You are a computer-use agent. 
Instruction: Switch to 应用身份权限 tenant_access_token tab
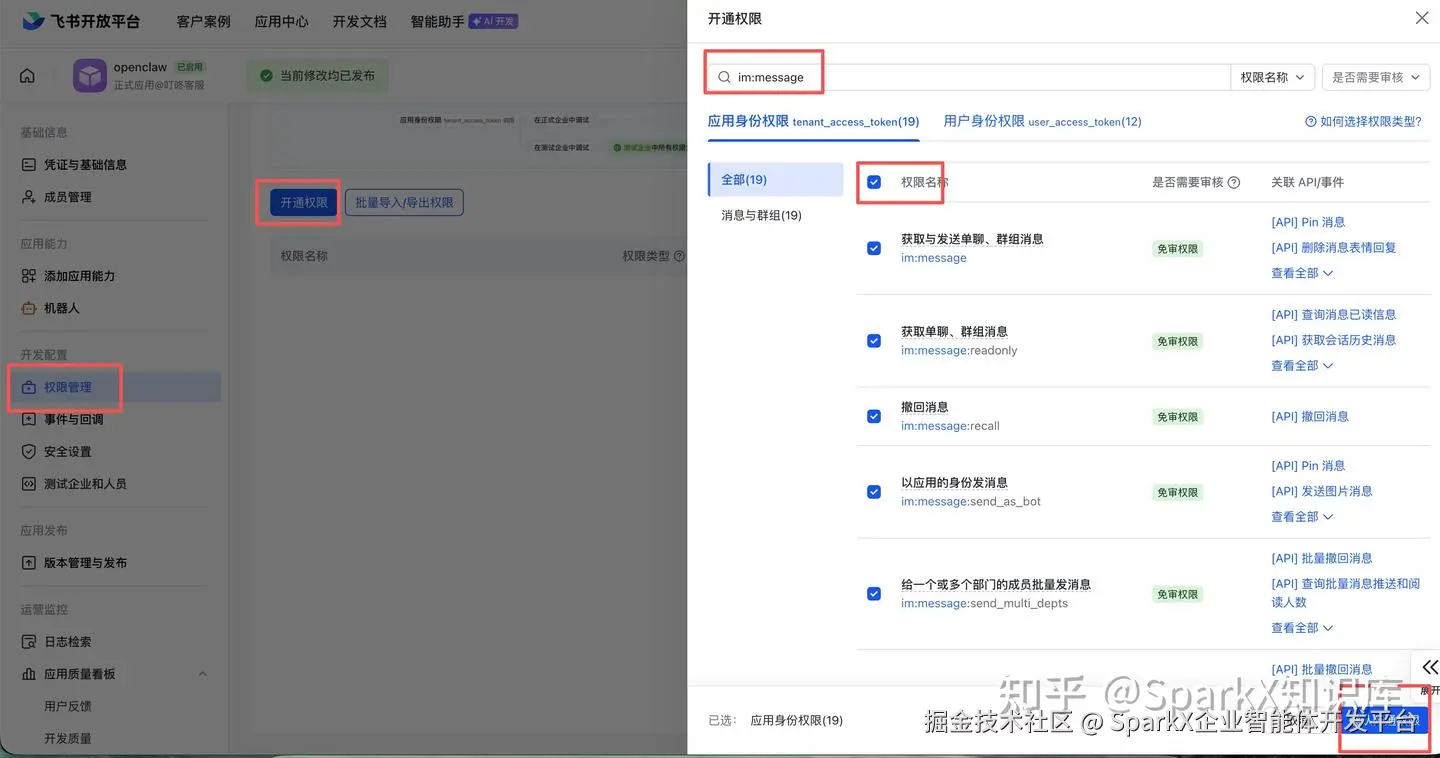point(813,121)
